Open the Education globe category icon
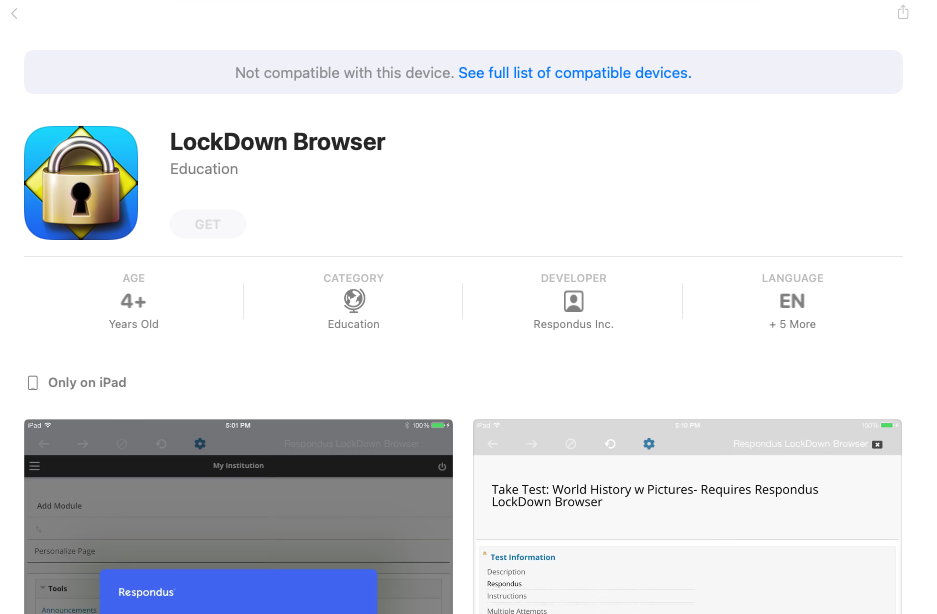 (354, 301)
